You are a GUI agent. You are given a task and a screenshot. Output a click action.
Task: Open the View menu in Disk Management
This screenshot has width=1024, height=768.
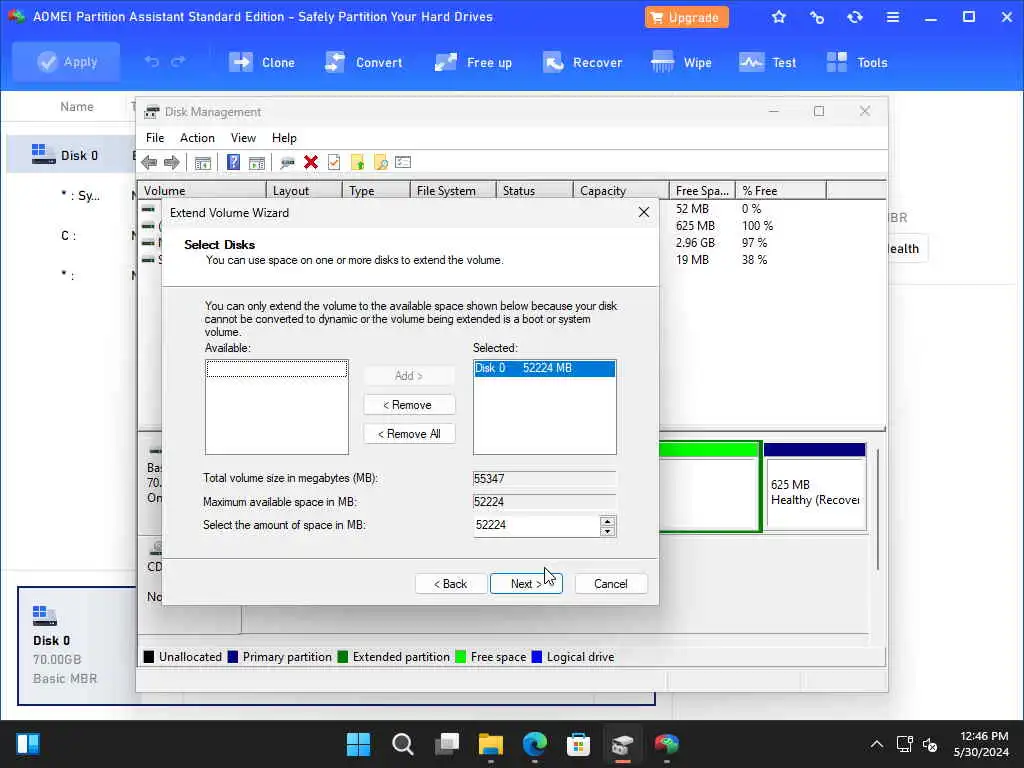tap(243, 138)
